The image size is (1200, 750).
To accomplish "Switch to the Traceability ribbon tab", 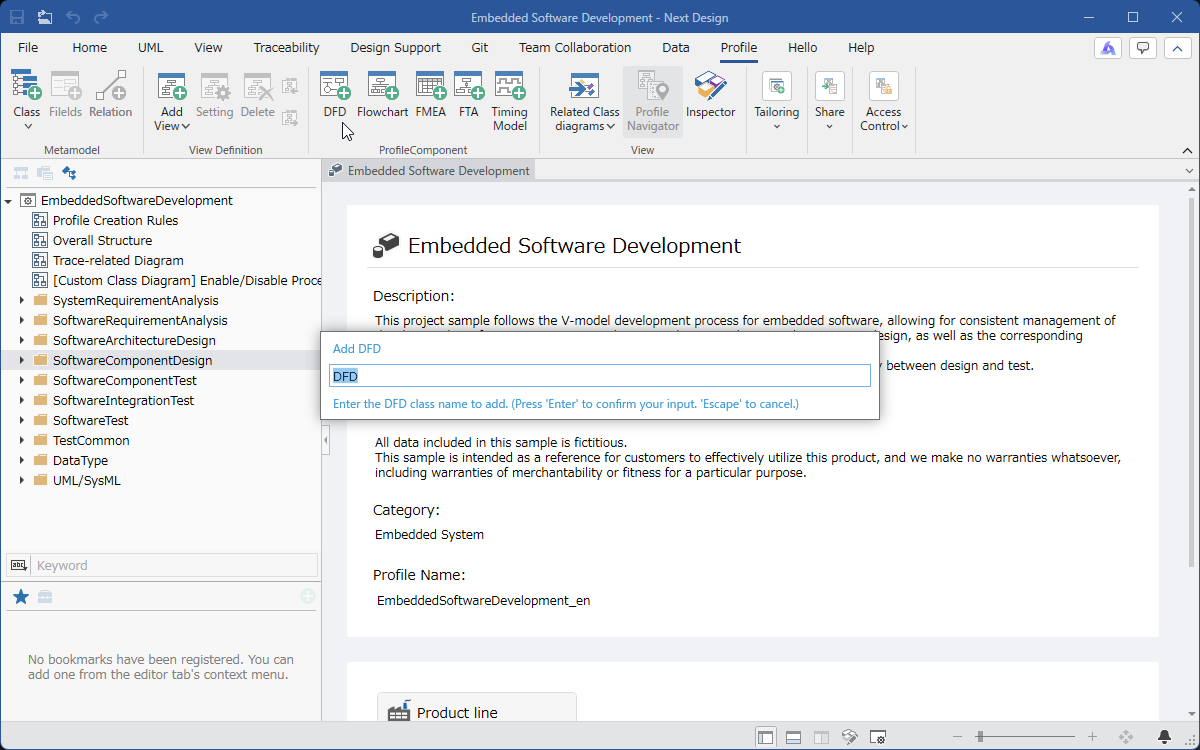I will coord(286,47).
